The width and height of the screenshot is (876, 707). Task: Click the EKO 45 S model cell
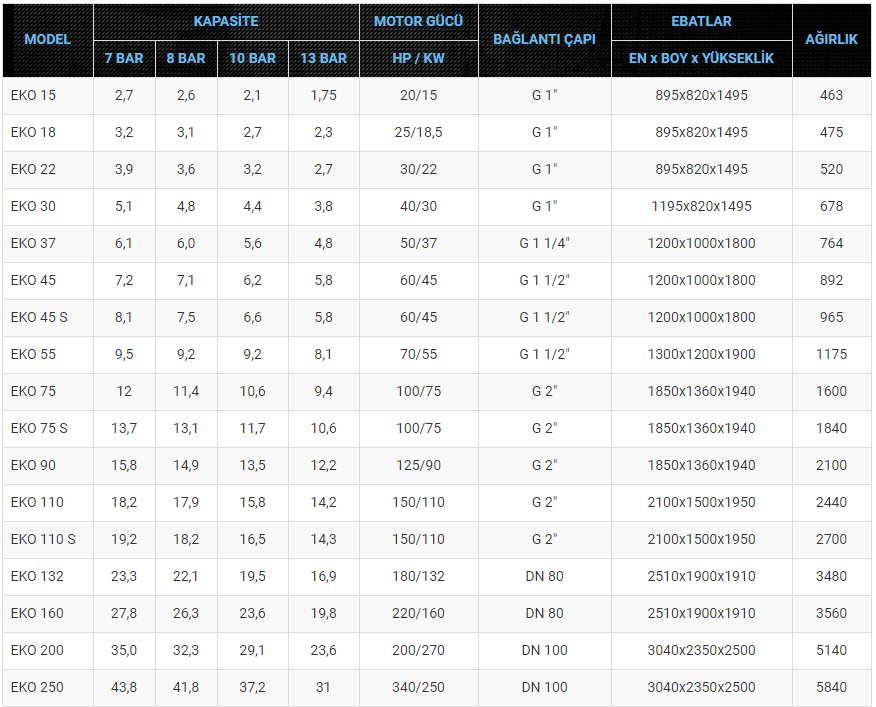point(47,317)
